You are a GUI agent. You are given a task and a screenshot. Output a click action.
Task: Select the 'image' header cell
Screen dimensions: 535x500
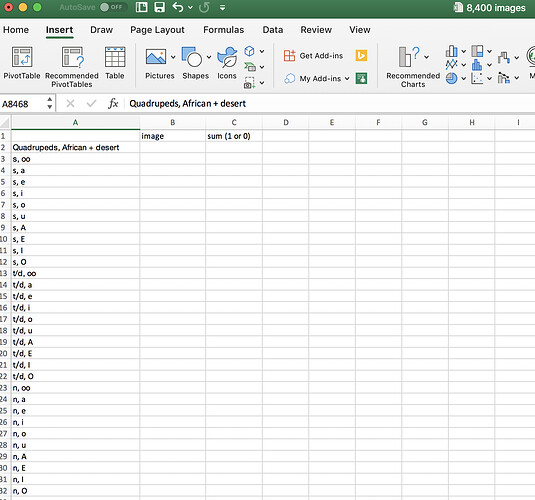pyautogui.click(x=173, y=136)
